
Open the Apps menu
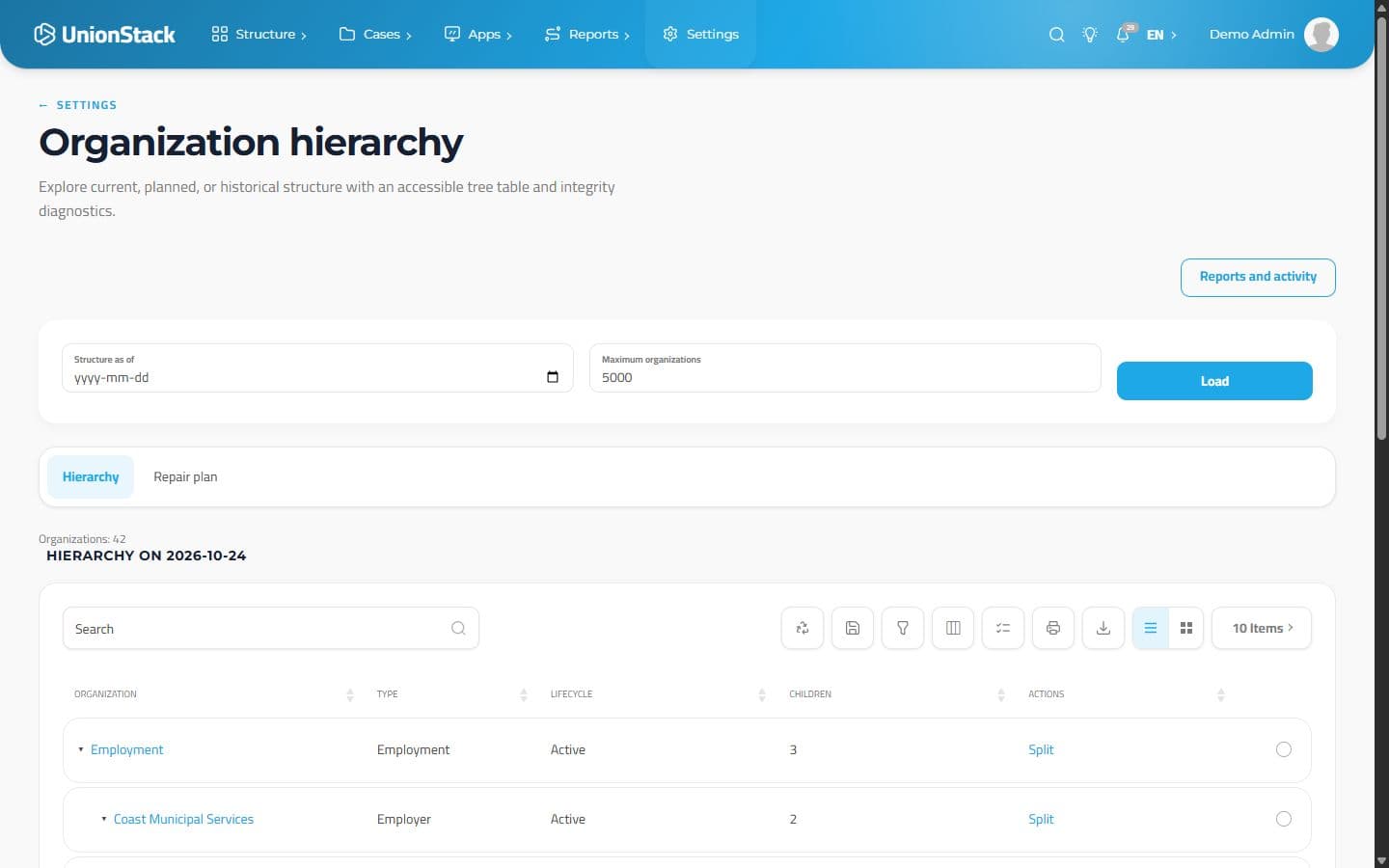477,35
